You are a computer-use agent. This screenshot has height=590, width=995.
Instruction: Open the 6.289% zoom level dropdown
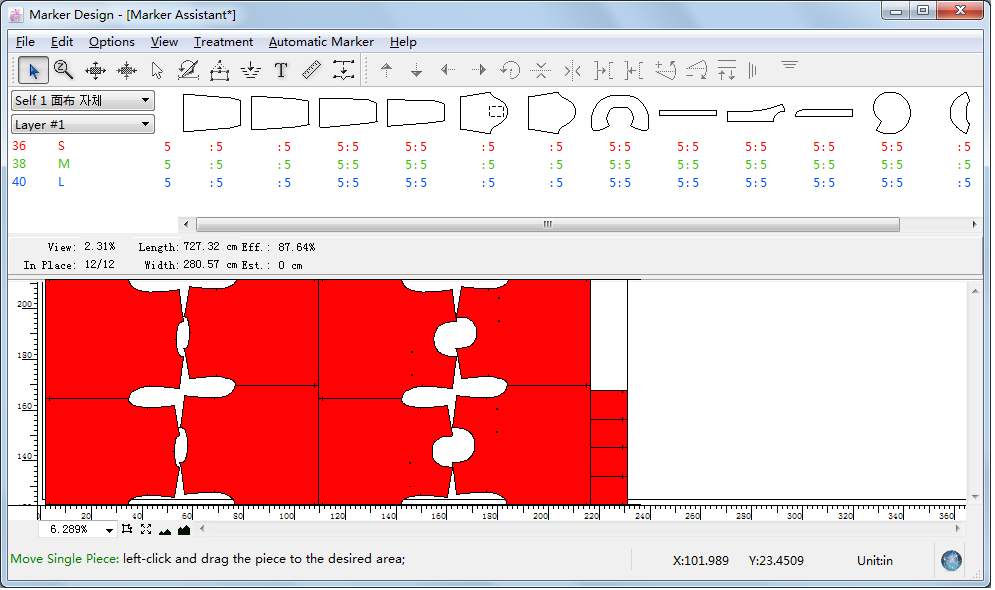coord(109,530)
